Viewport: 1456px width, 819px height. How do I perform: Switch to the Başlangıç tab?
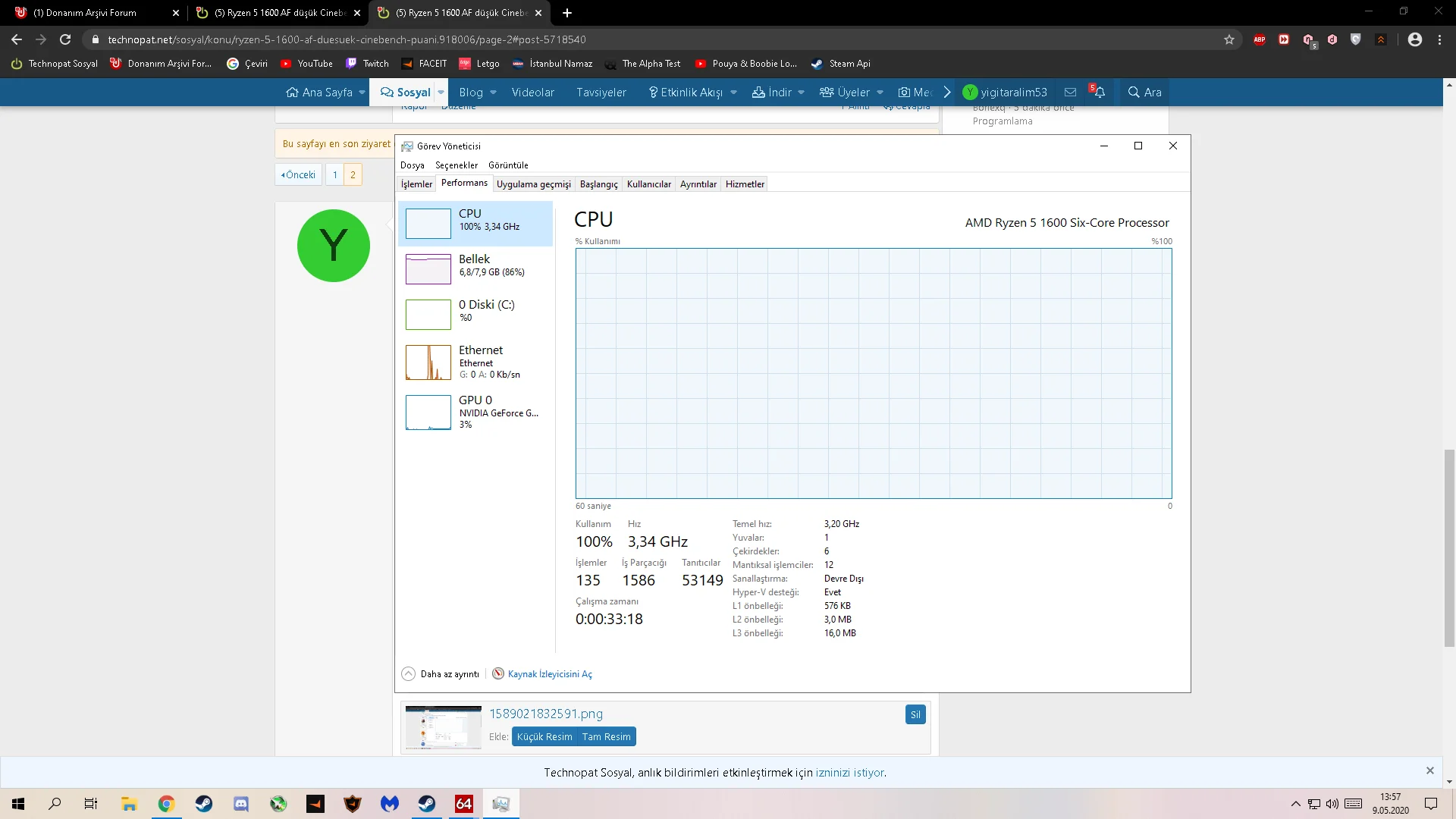(x=598, y=184)
